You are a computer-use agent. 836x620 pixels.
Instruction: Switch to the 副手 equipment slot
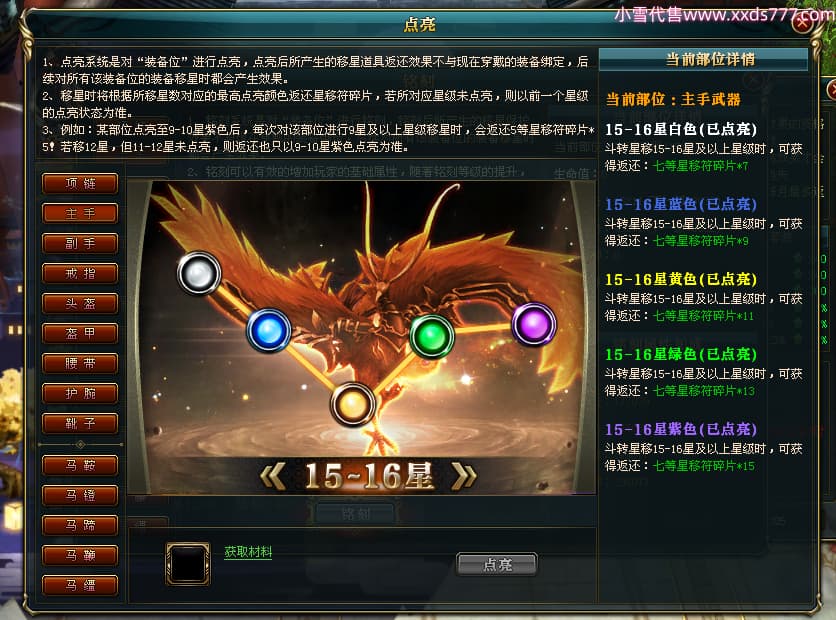80,243
